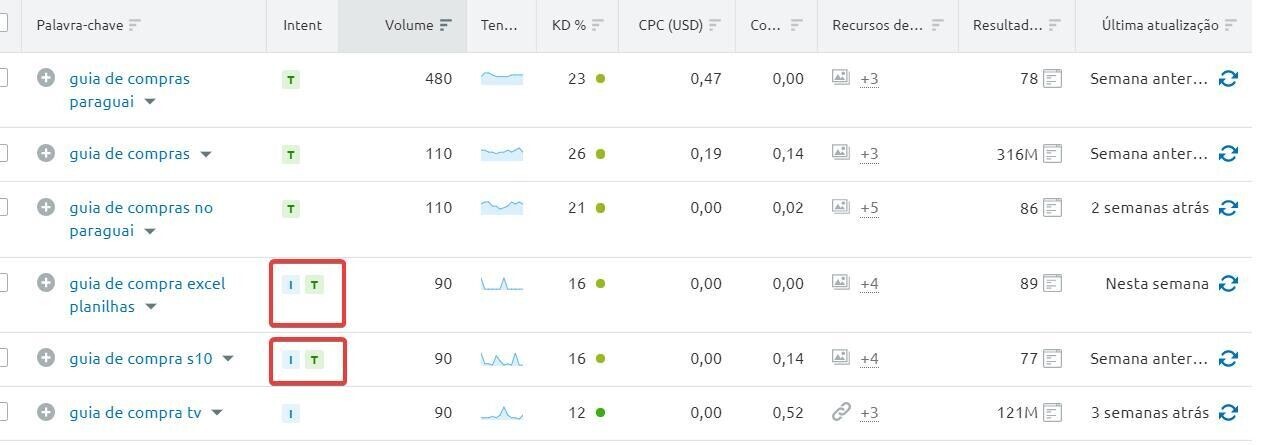This screenshot has height=445, width=1272.
Task: View SERP snapshot icon for 'guia de compra s10'
Action: pos(1052,359)
